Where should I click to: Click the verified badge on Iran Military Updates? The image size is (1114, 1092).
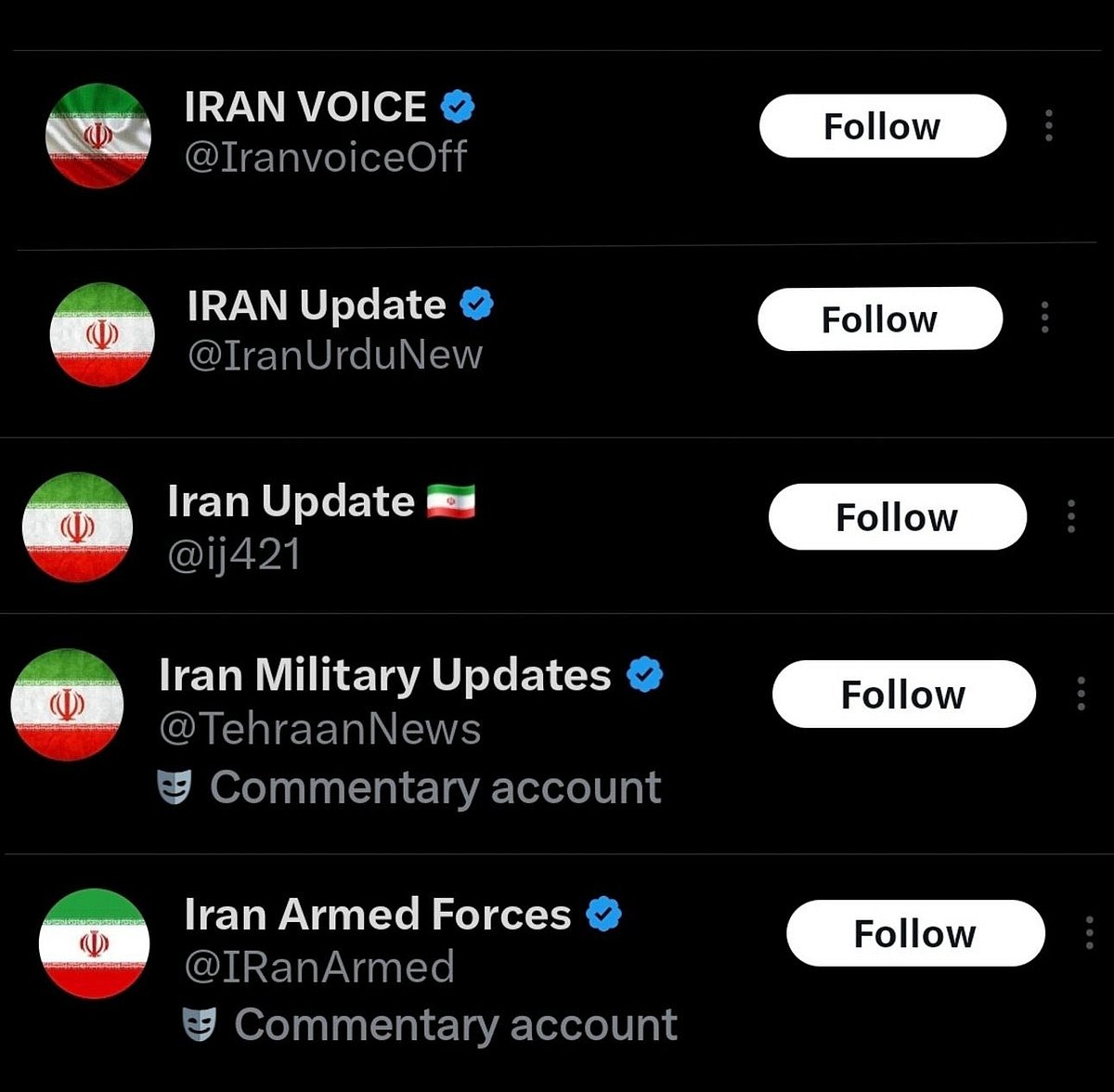644,675
